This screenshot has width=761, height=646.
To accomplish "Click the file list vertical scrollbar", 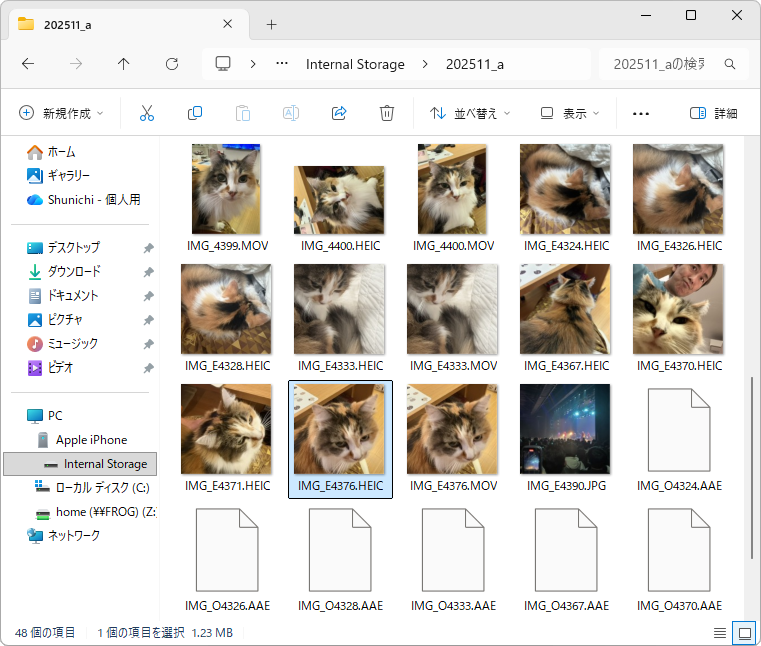I will click(752, 468).
